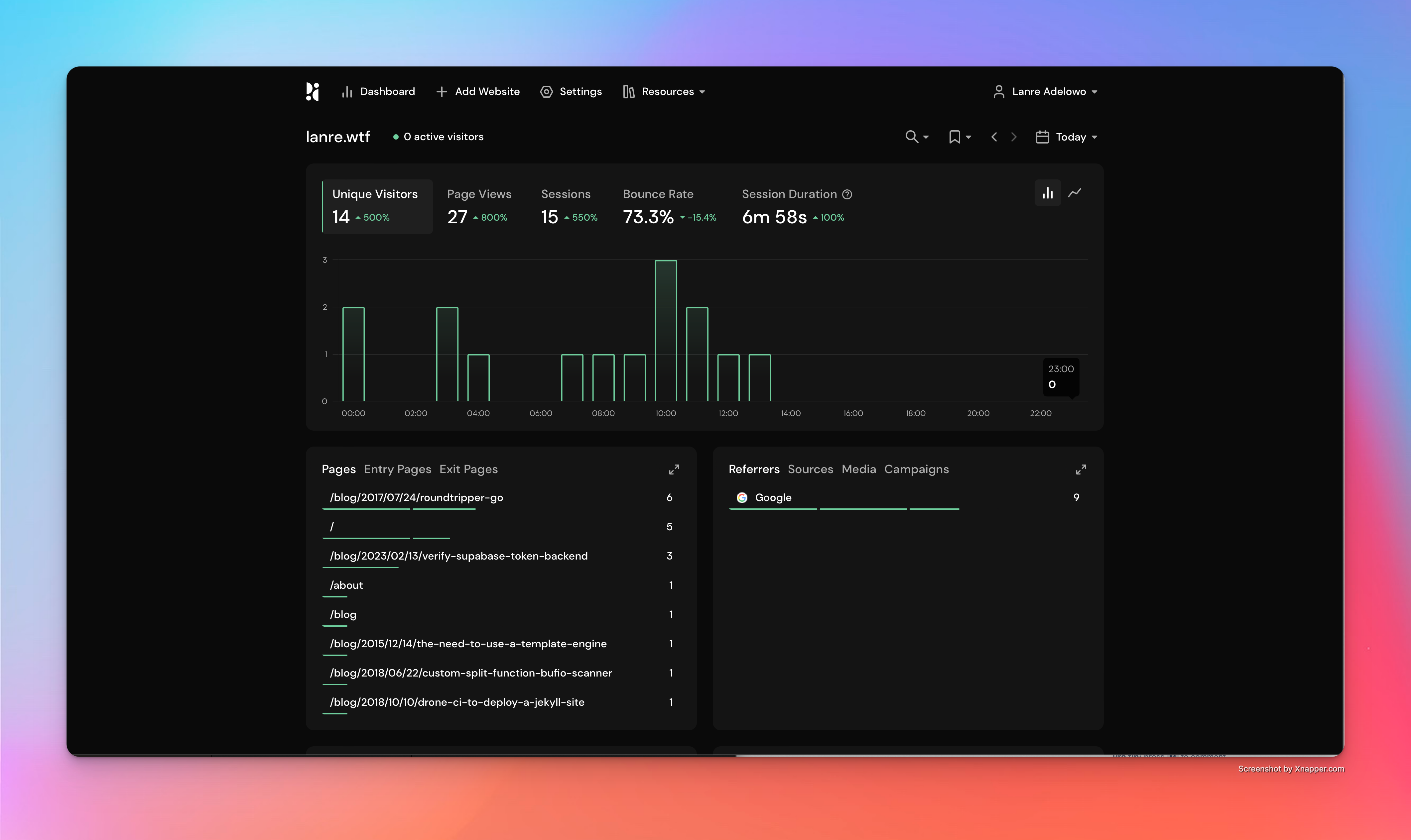Select the Page Views metric
The image size is (1411, 840).
click(x=479, y=207)
